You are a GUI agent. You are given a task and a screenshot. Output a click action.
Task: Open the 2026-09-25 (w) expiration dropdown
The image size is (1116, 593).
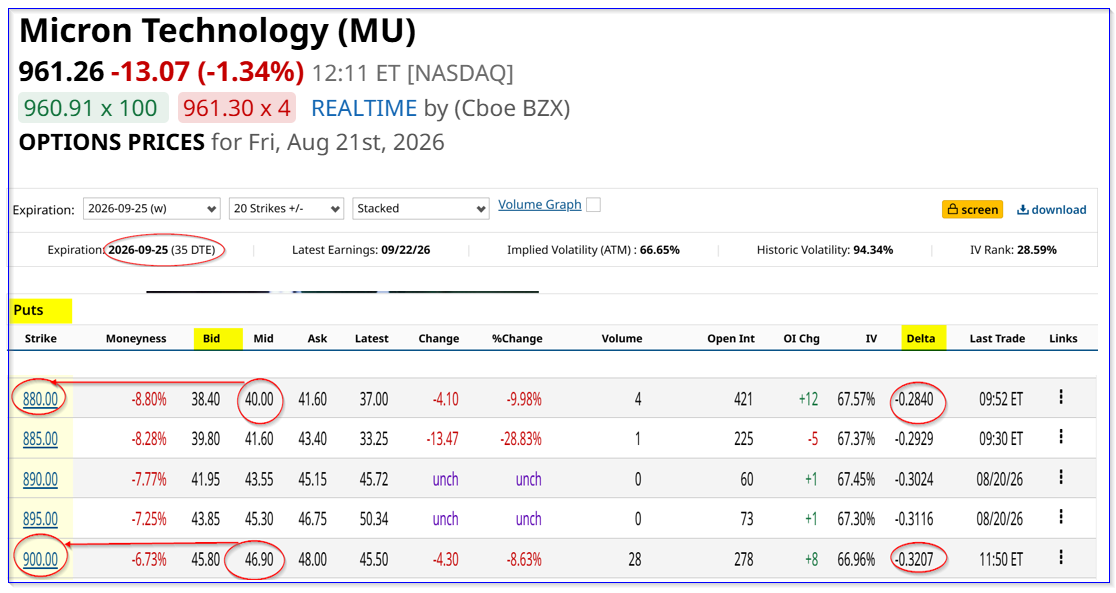click(x=152, y=209)
